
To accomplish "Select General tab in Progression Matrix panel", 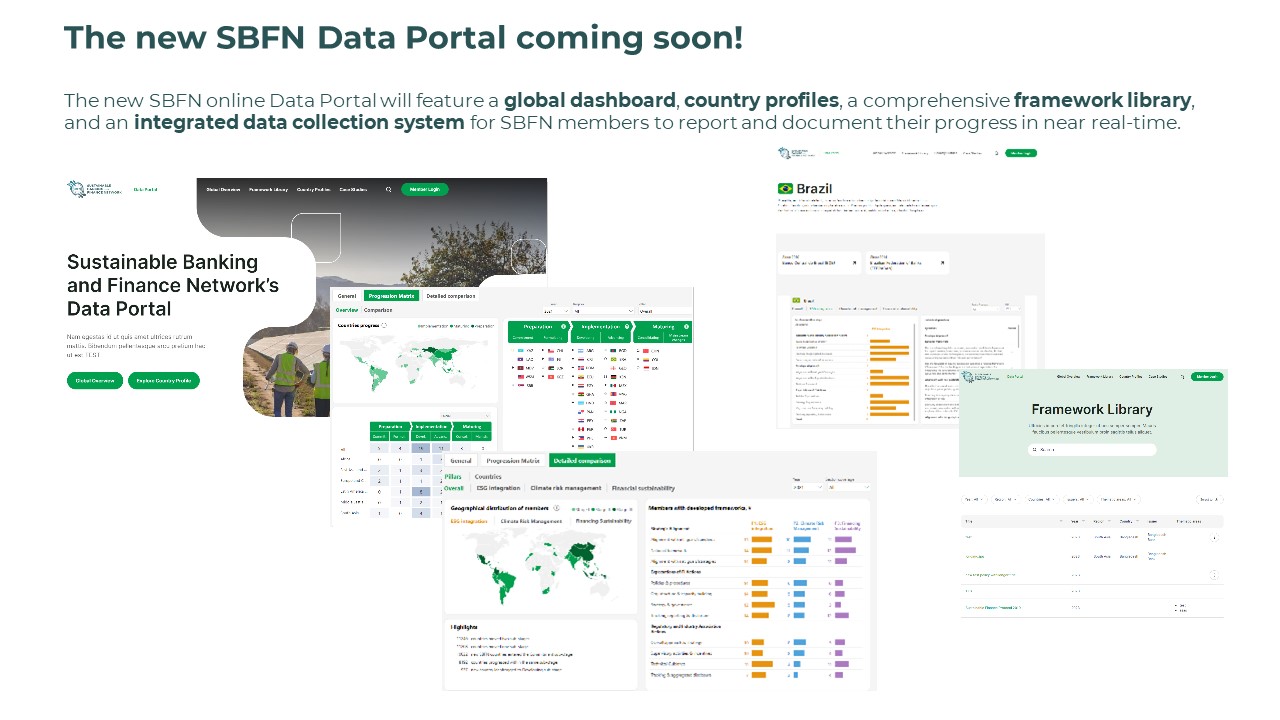I will point(347,296).
